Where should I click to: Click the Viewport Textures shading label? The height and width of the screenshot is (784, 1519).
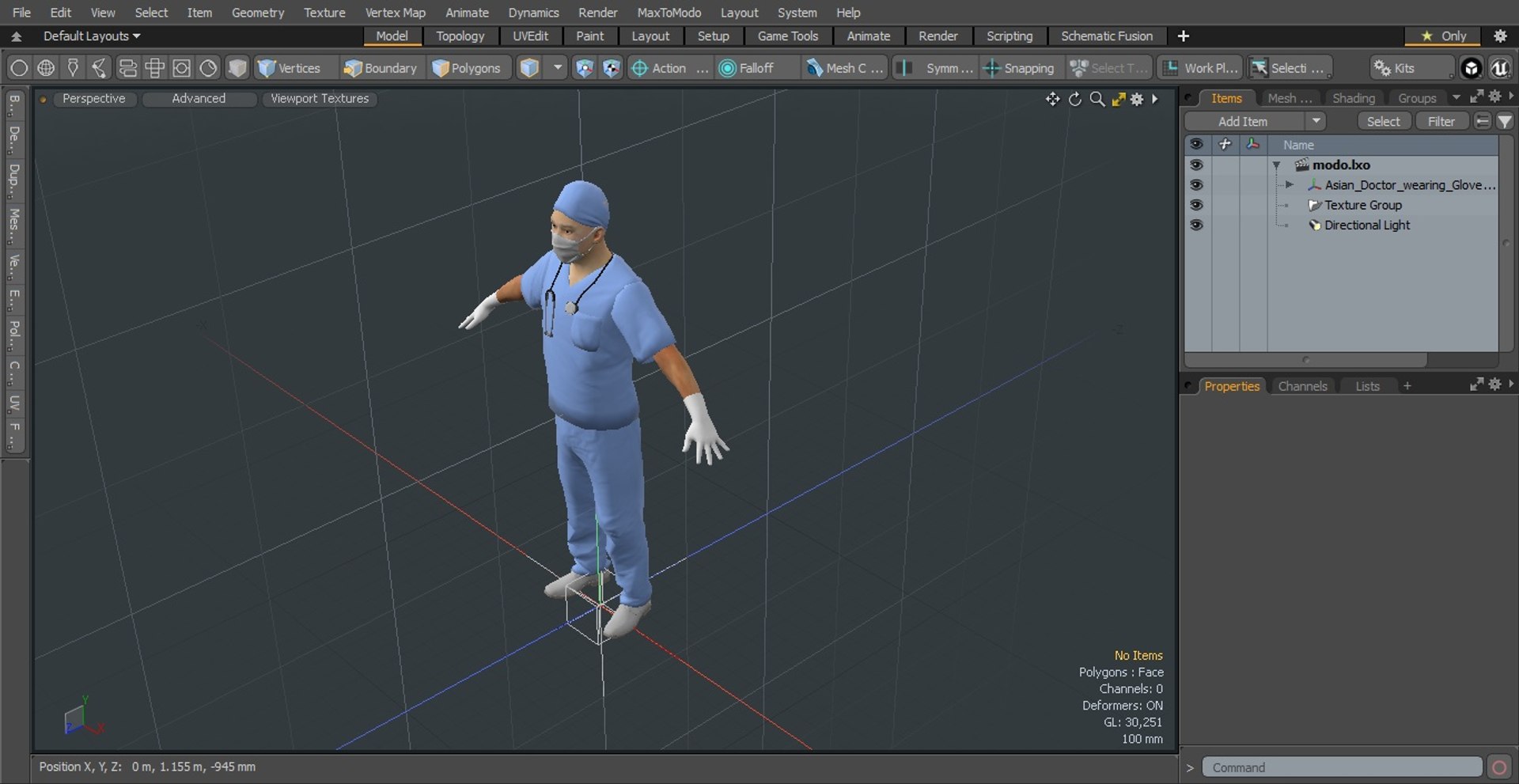click(x=320, y=99)
